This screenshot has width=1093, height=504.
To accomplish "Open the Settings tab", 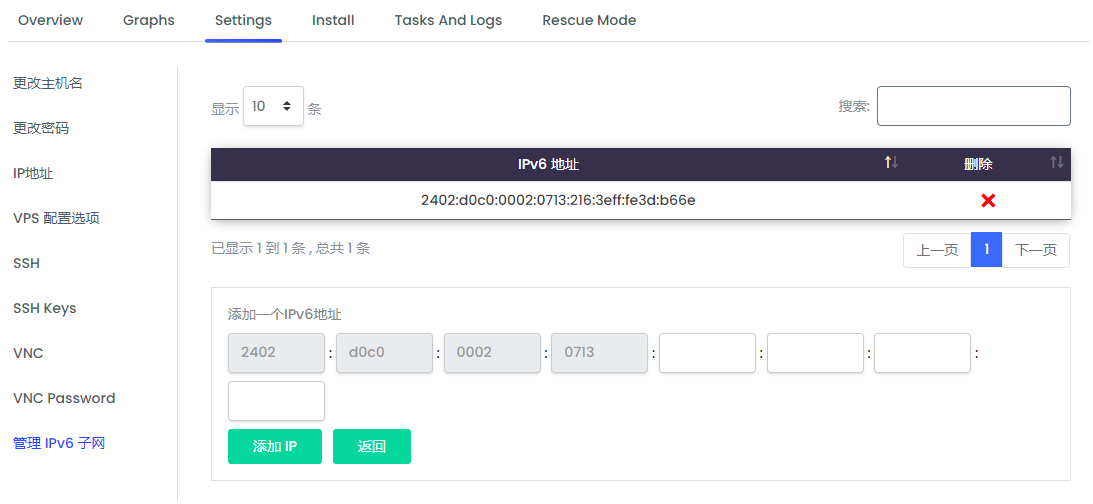I will click(243, 20).
